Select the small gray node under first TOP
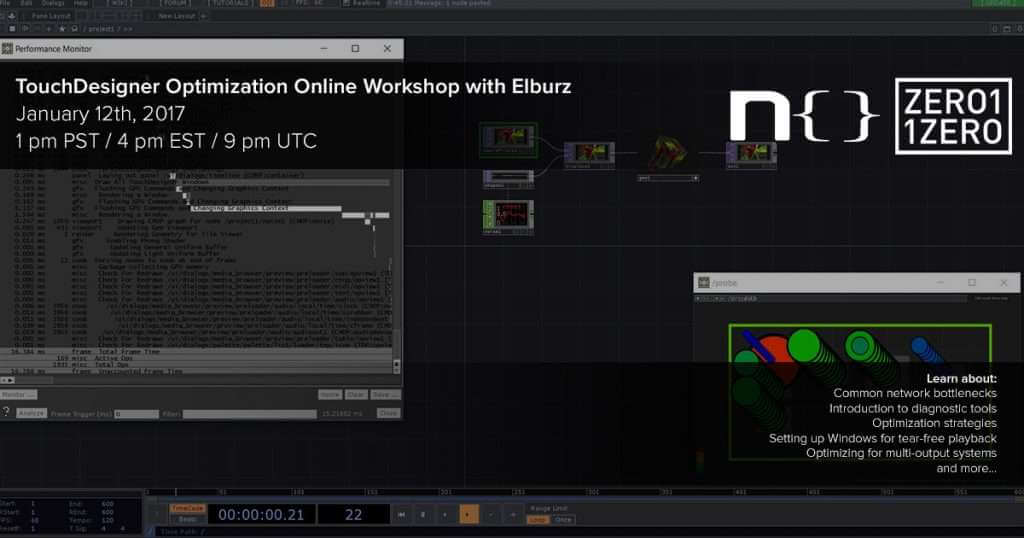 pyautogui.click(x=508, y=179)
